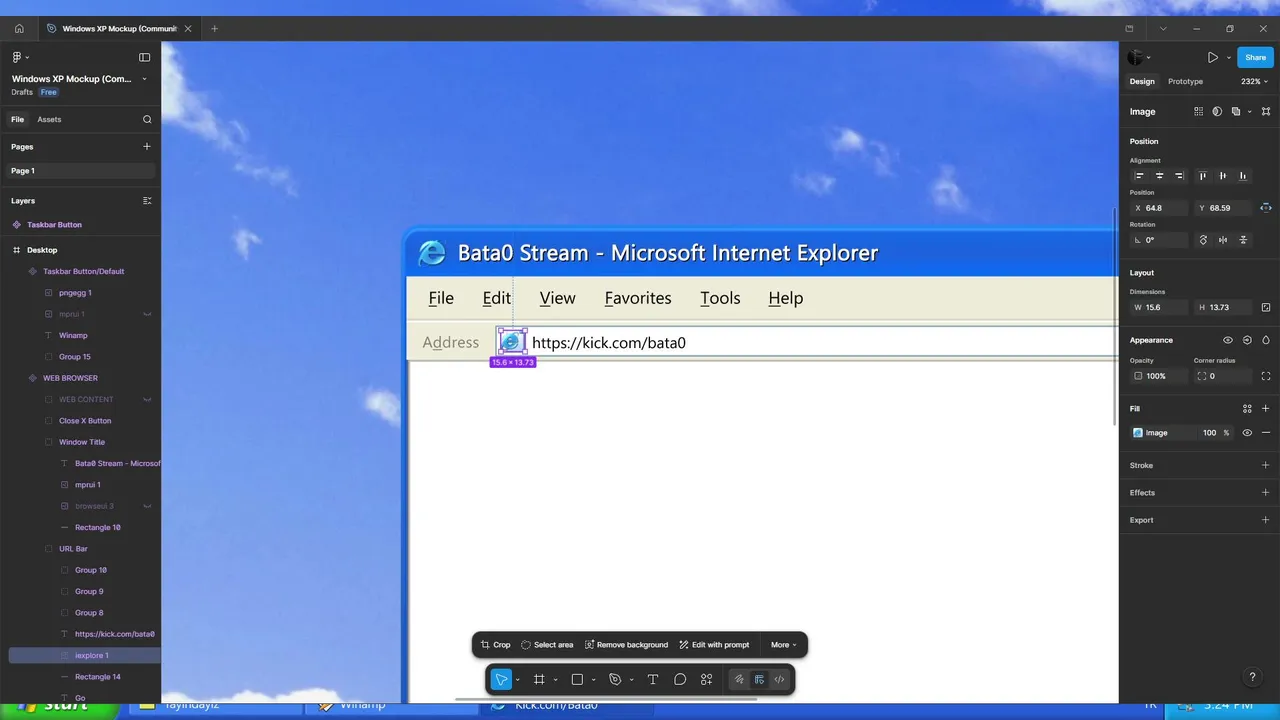1280x720 pixels.
Task: Remove the Image fill with minus
Action: point(1266,433)
